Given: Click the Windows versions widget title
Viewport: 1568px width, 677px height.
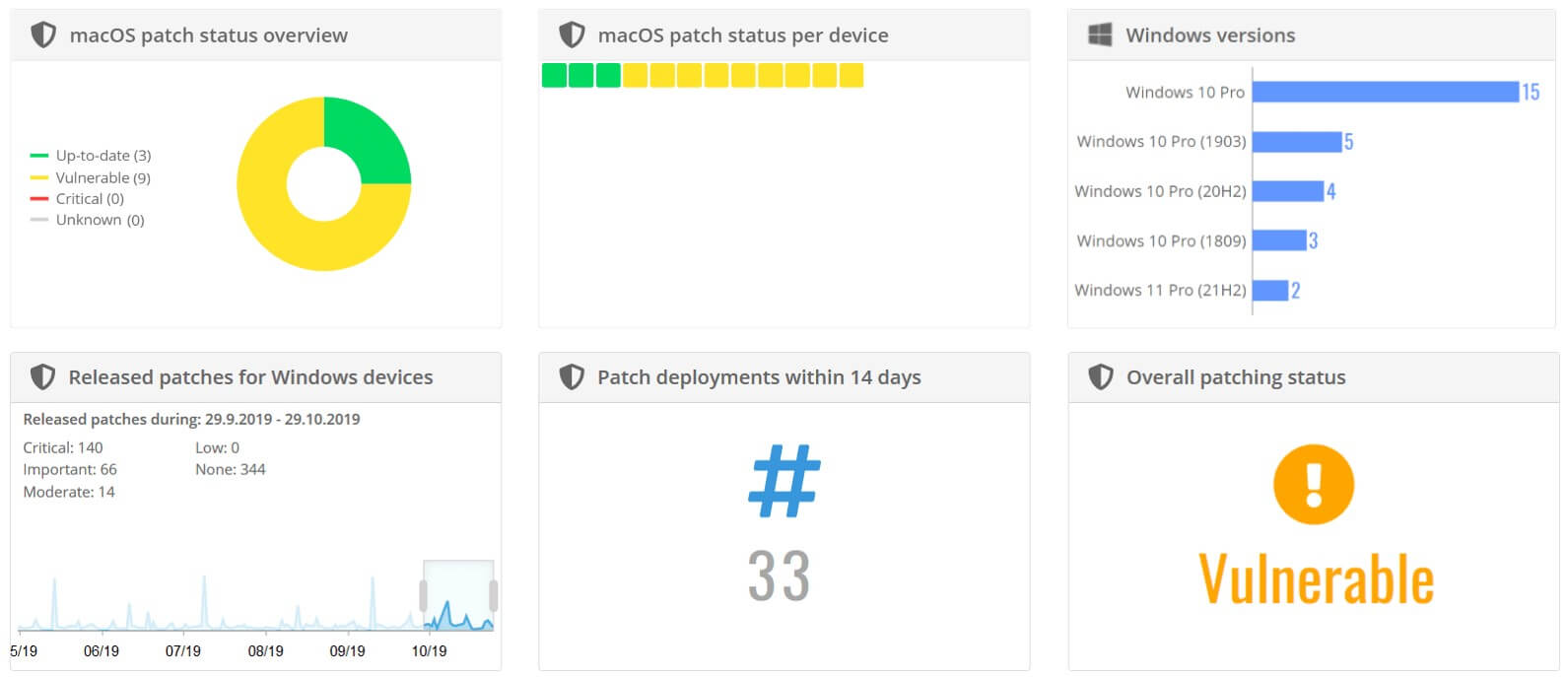Looking at the screenshot, I should pyautogui.click(x=1210, y=35).
